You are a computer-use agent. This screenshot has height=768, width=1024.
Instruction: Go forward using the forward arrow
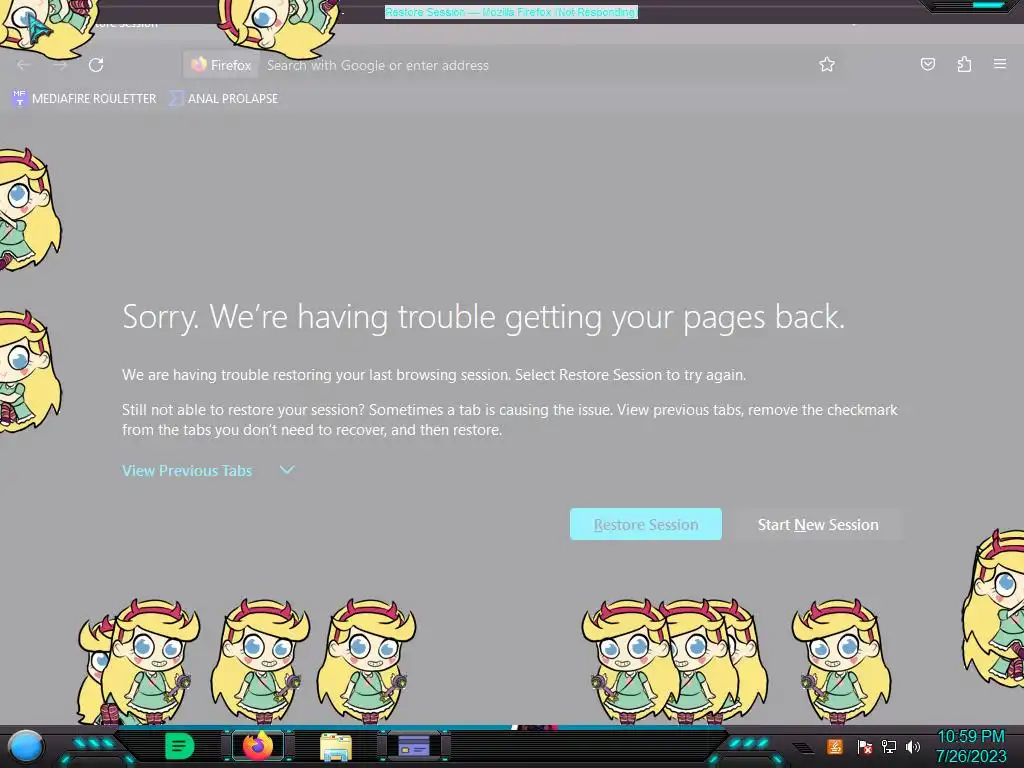60,65
